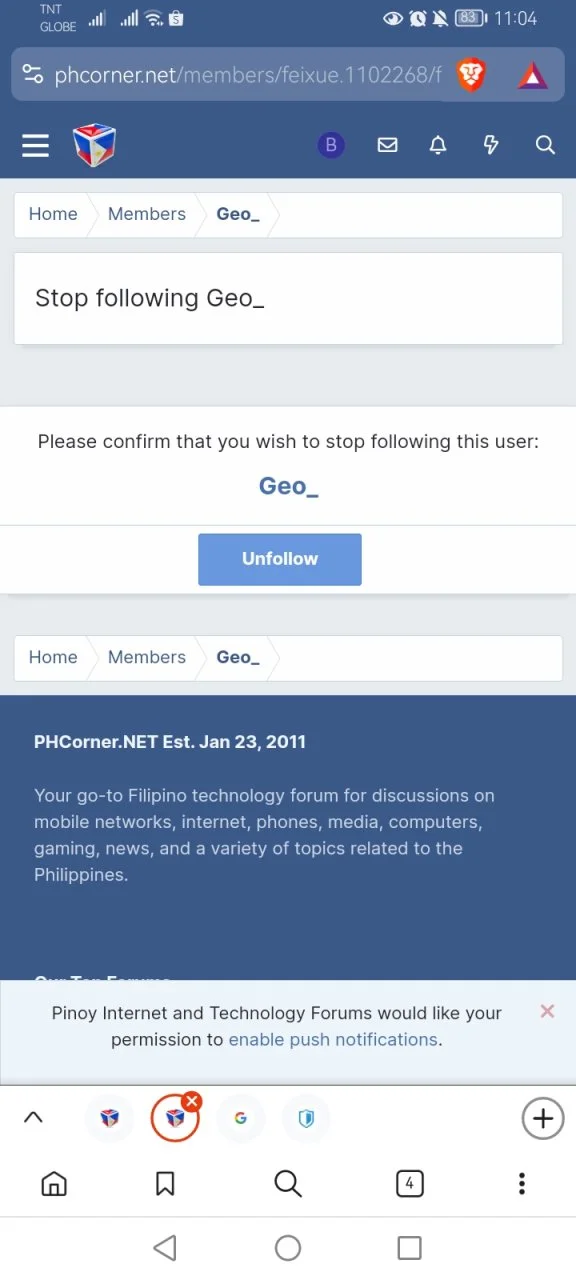Follow the enable push notifications link
The height and width of the screenshot is (1280, 576).
(333, 1040)
